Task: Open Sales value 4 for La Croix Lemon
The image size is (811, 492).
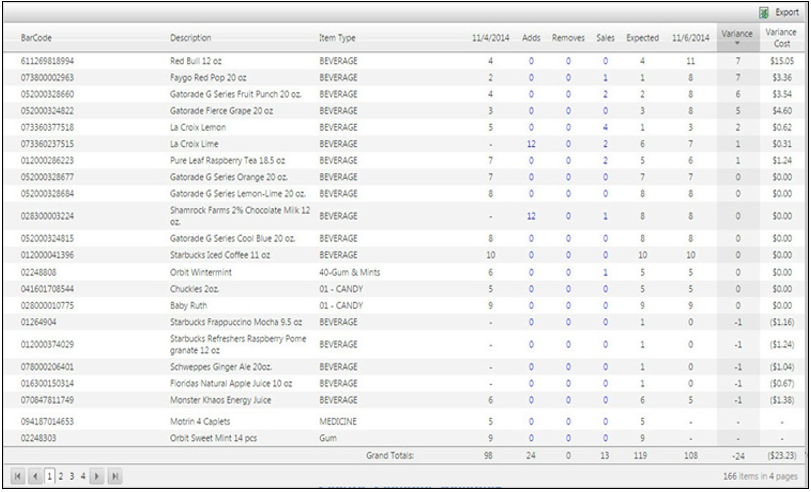Action: coord(605,127)
